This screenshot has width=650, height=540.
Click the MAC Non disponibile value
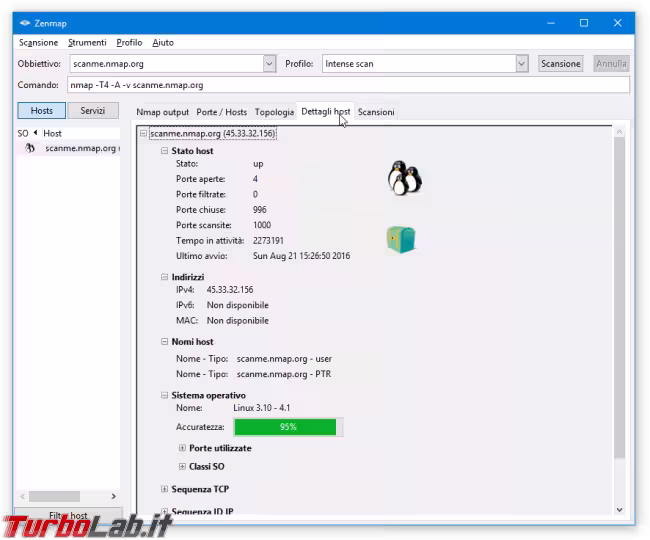click(238, 320)
